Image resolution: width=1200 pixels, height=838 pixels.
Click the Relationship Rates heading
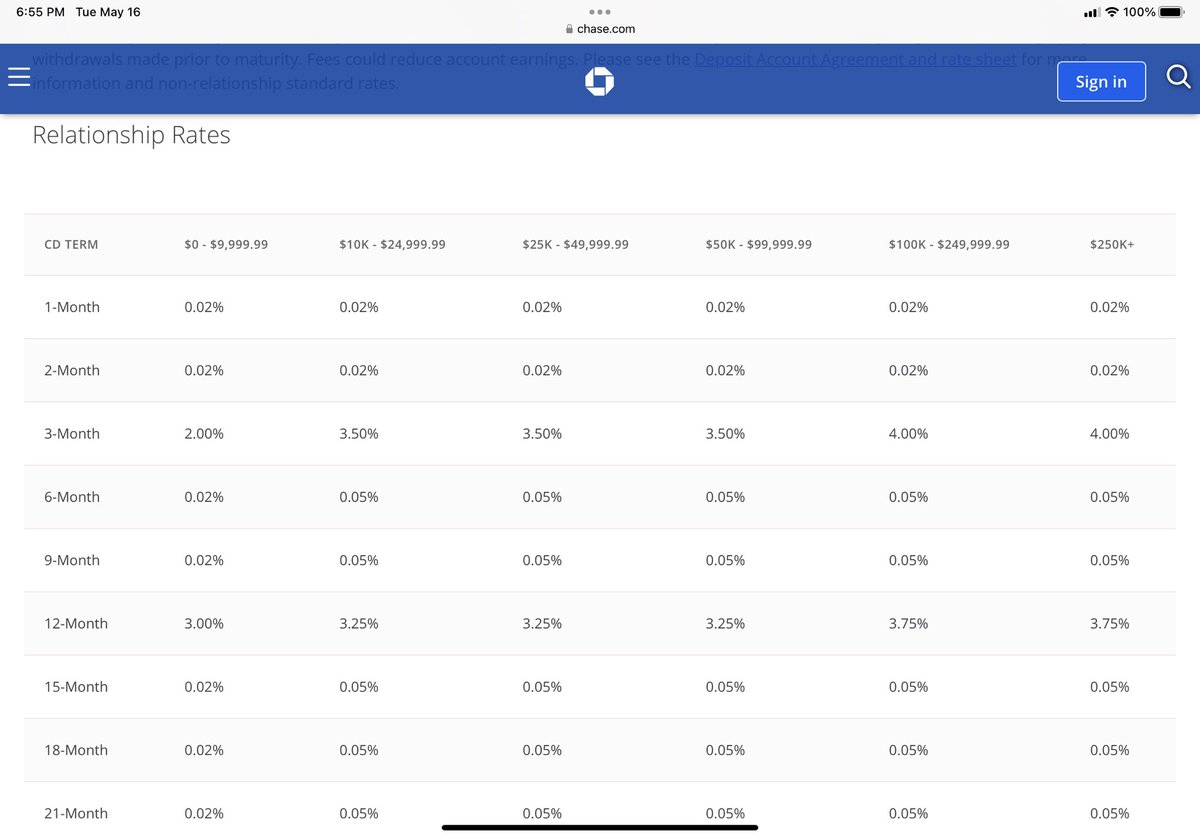coord(131,135)
